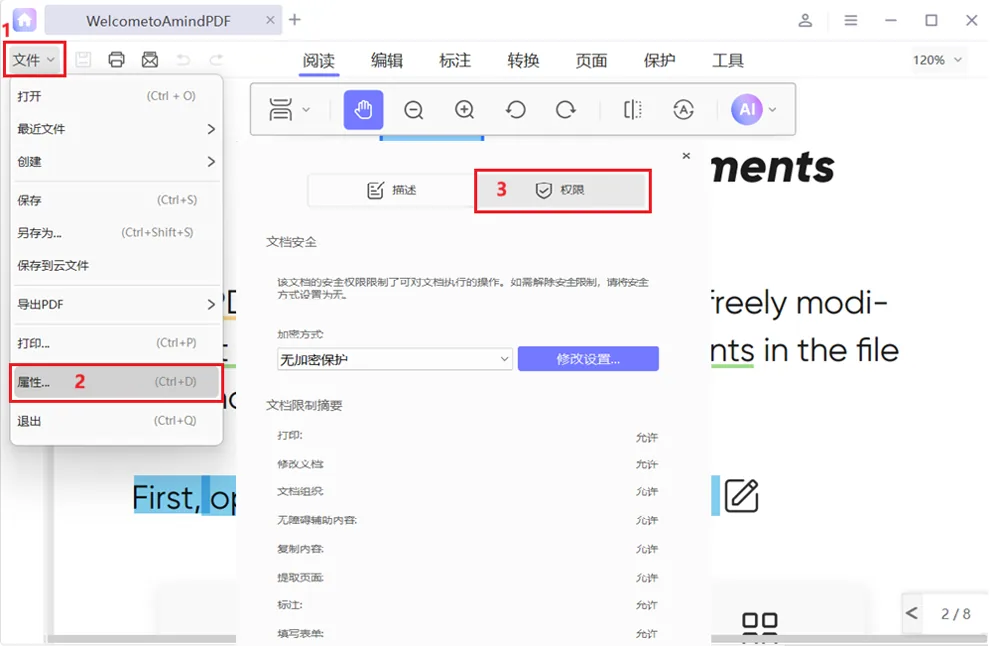Select 另存为... from the file menu

coord(116,233)
